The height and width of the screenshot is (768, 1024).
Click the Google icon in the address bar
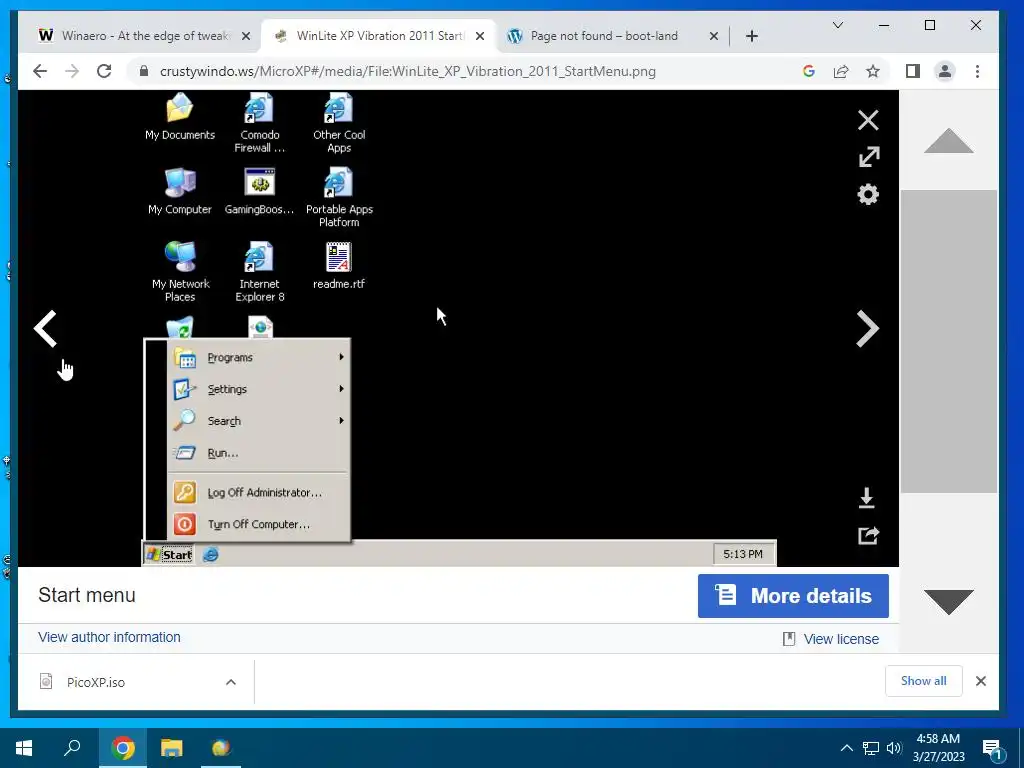point(808,71)
